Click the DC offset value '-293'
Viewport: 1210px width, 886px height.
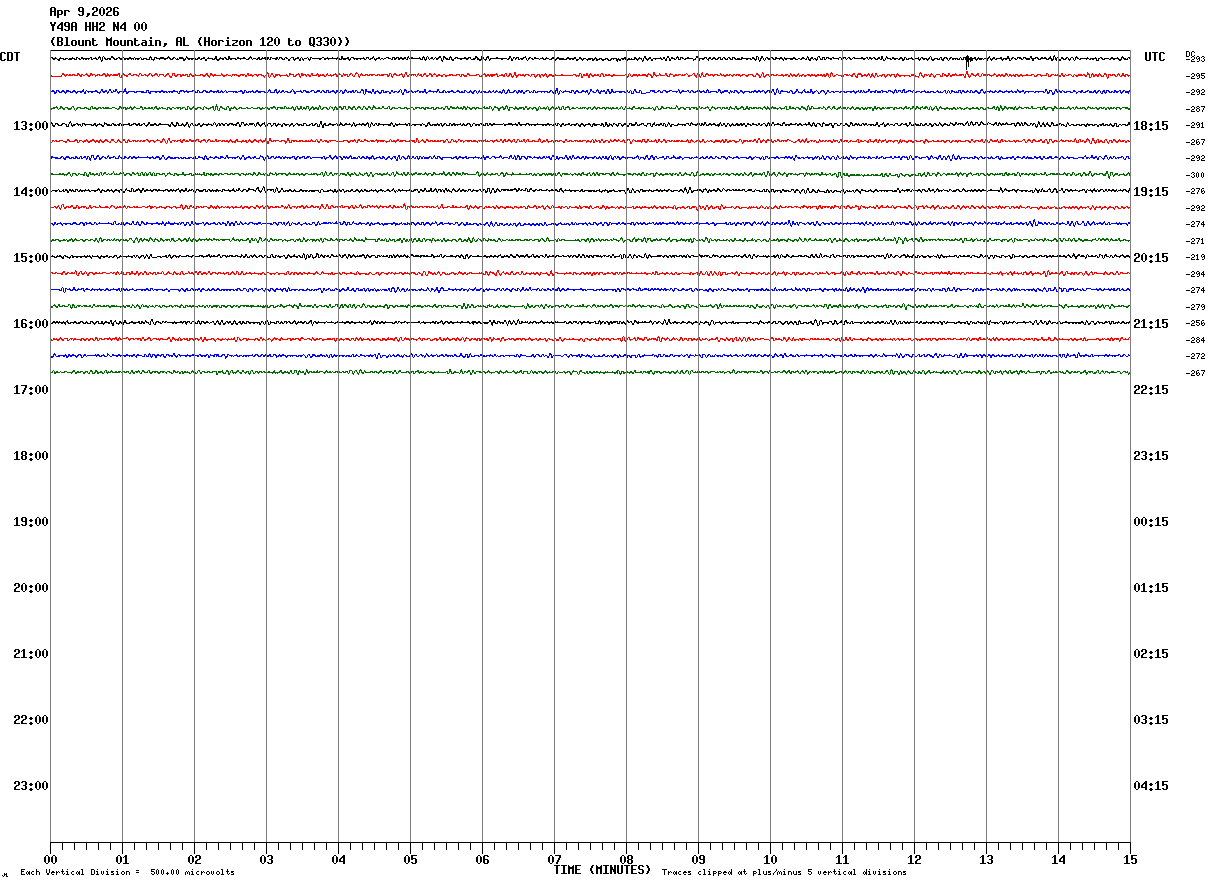(x=1195, y=60)
